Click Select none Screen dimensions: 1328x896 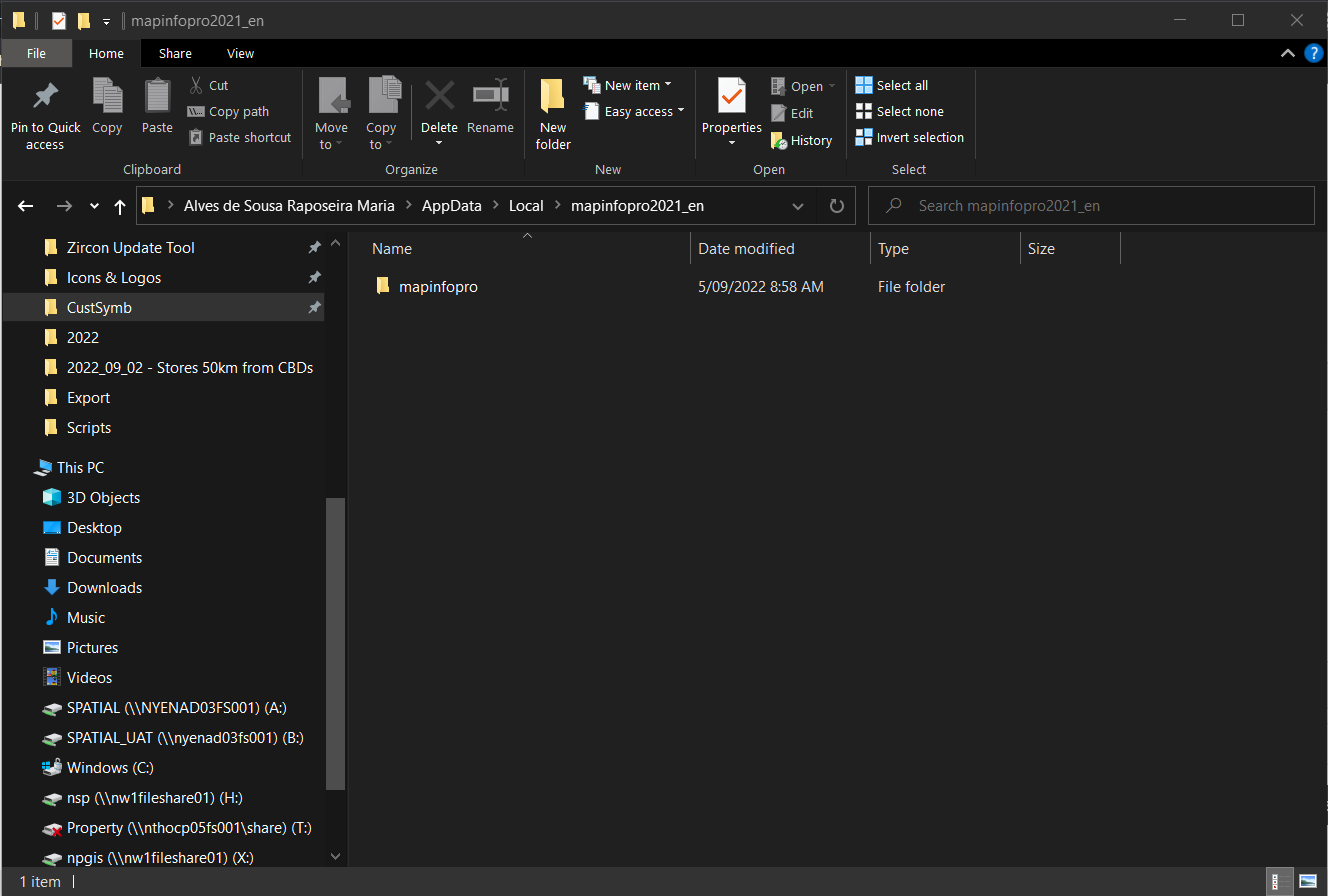900,112
